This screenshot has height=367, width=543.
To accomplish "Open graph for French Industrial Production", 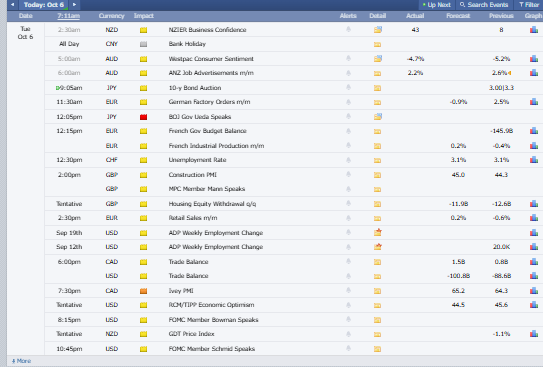I will pyautogui.click(x=534, y=145).
